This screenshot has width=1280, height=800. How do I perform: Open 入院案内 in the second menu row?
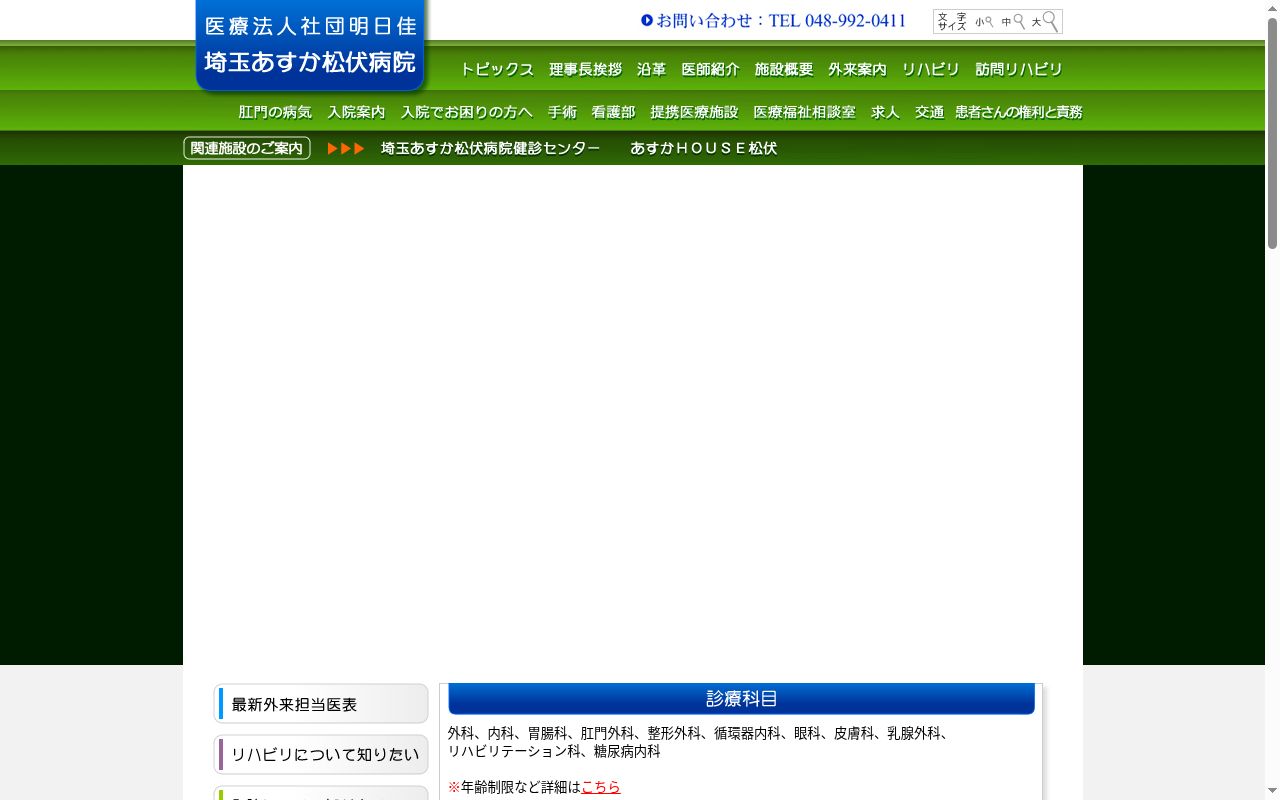[356, 112]
